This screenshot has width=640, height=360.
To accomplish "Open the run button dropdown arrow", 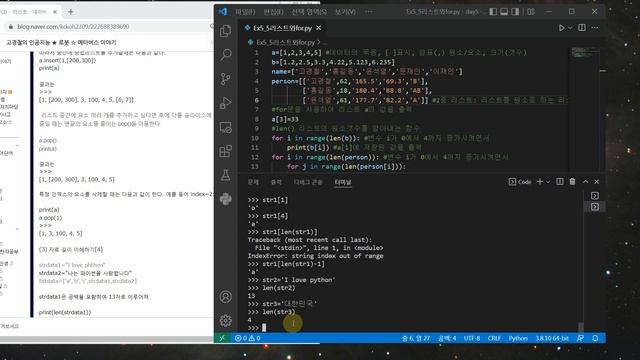I will (x=570, y=28).
